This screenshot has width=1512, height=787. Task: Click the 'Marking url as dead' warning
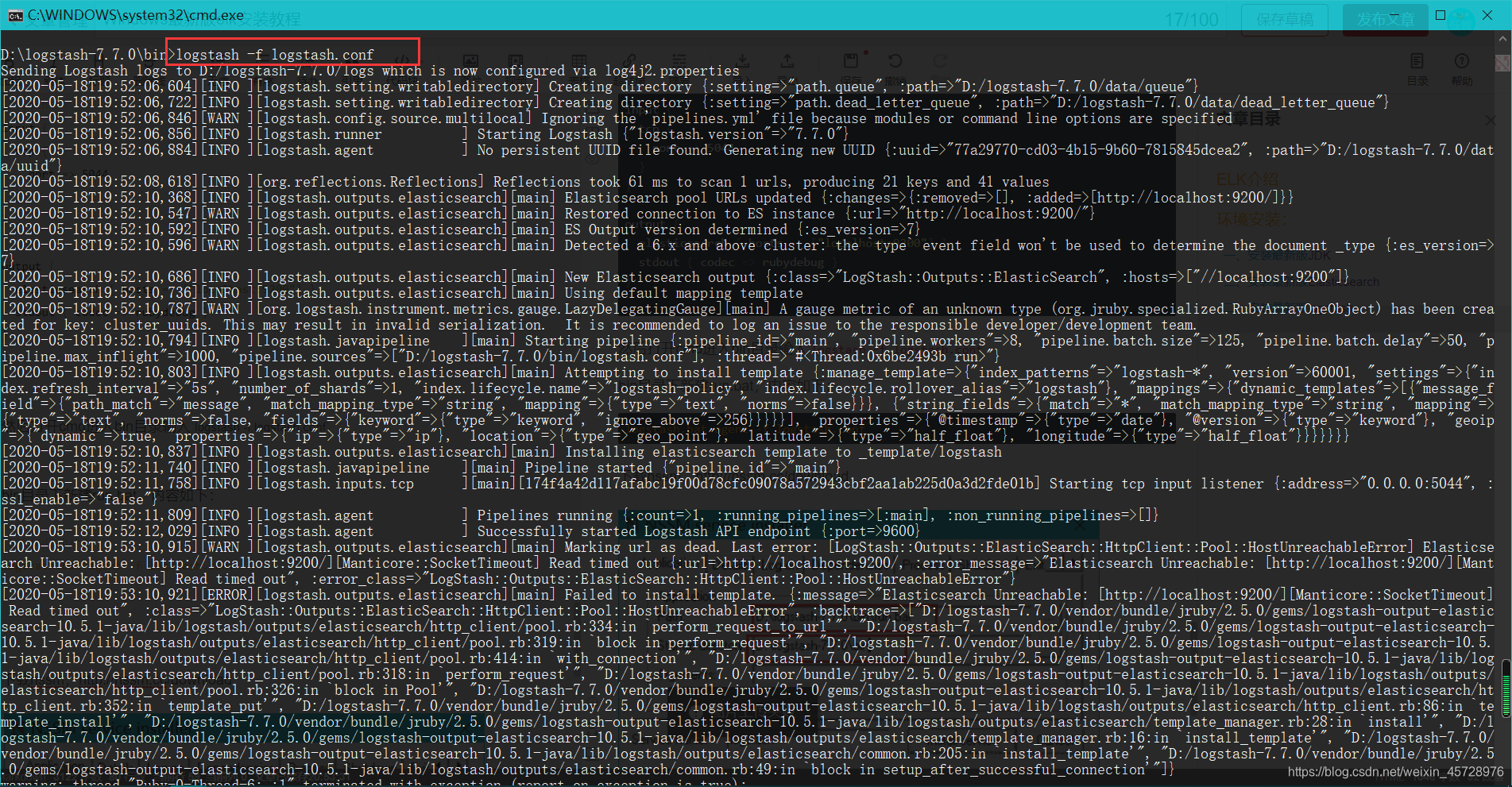(x=640, y=547)
